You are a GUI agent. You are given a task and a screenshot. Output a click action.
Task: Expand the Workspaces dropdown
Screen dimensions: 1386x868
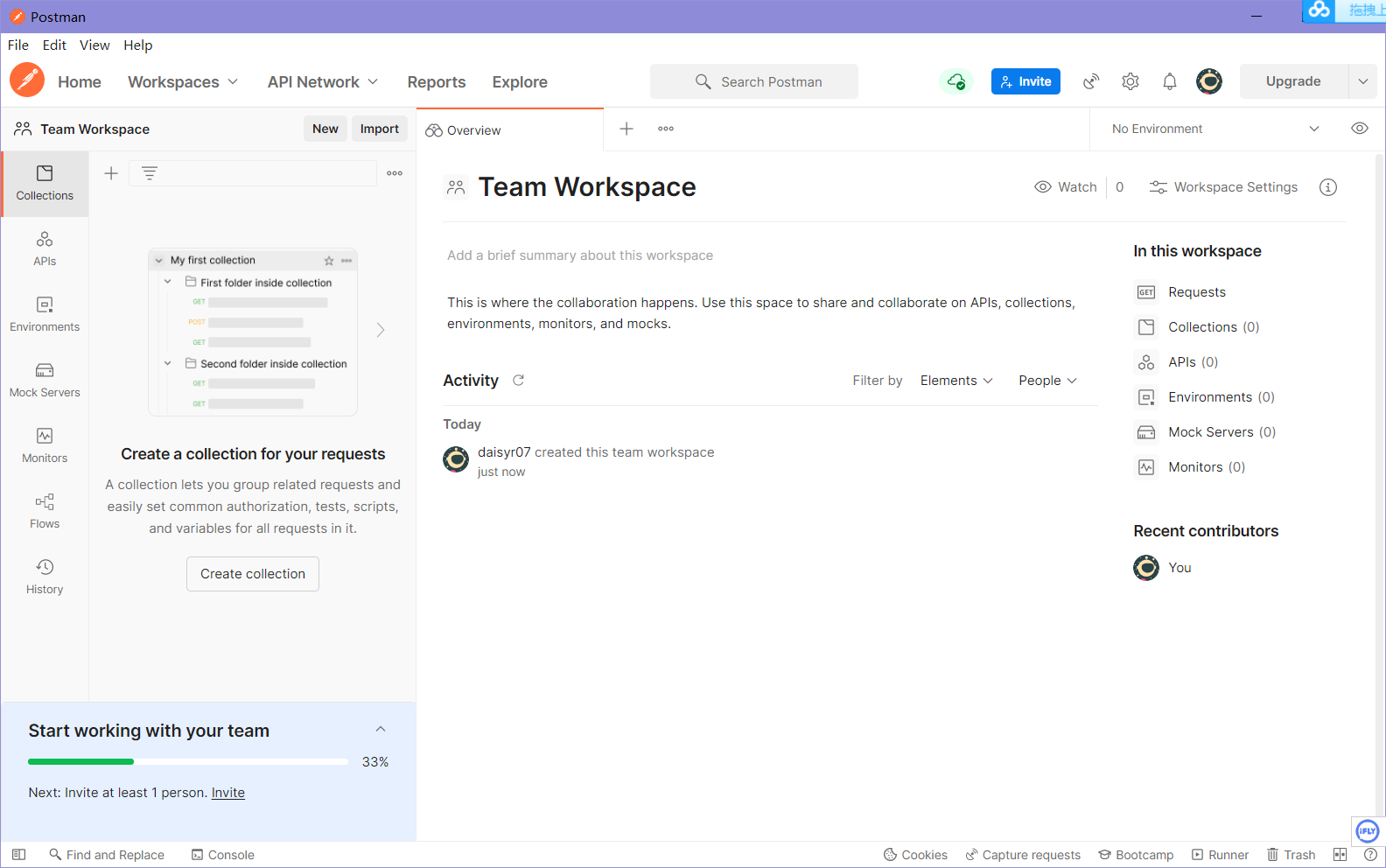183,81
